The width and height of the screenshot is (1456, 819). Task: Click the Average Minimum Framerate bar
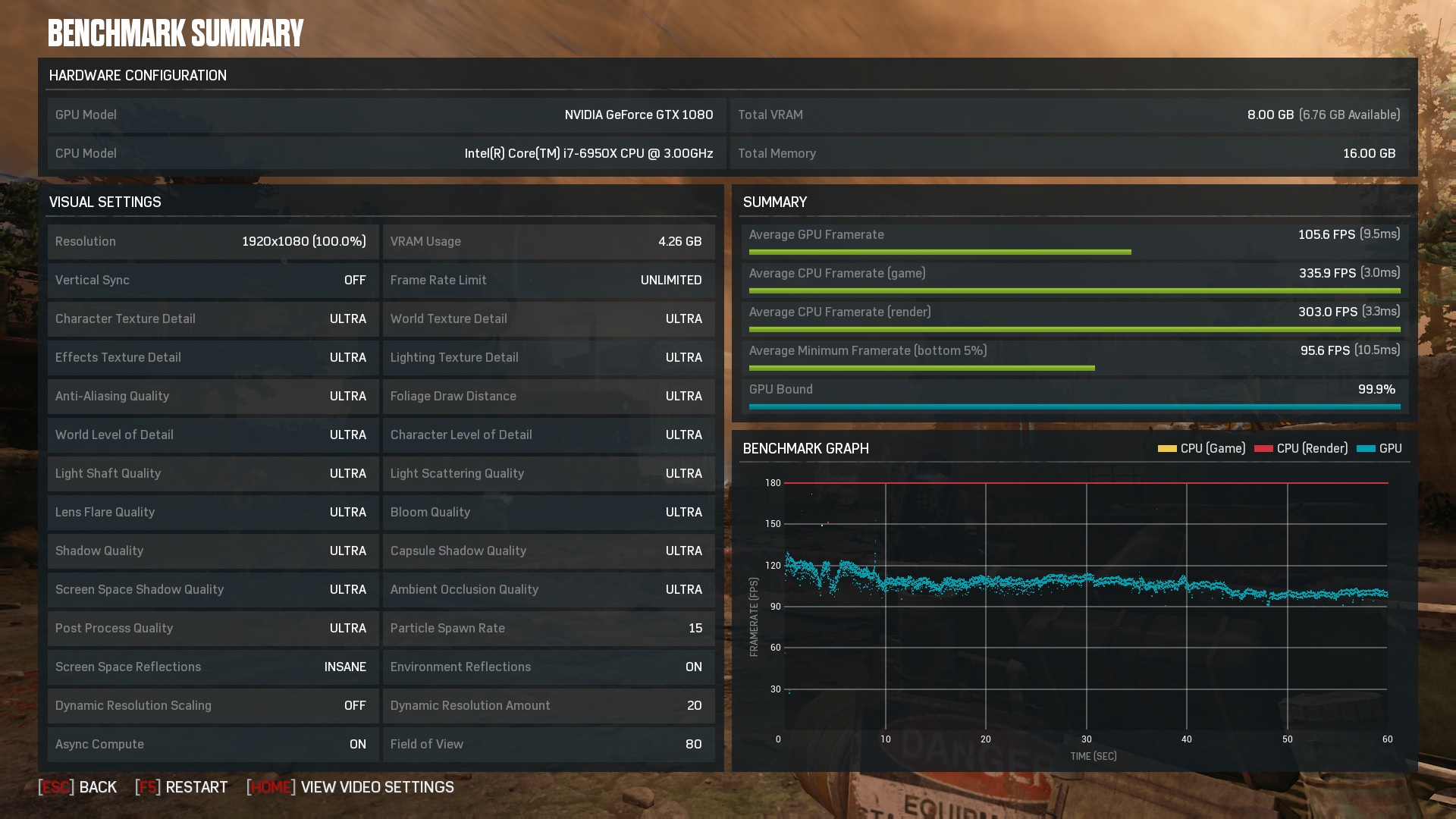pyautogui.click(x=921, y=368)
